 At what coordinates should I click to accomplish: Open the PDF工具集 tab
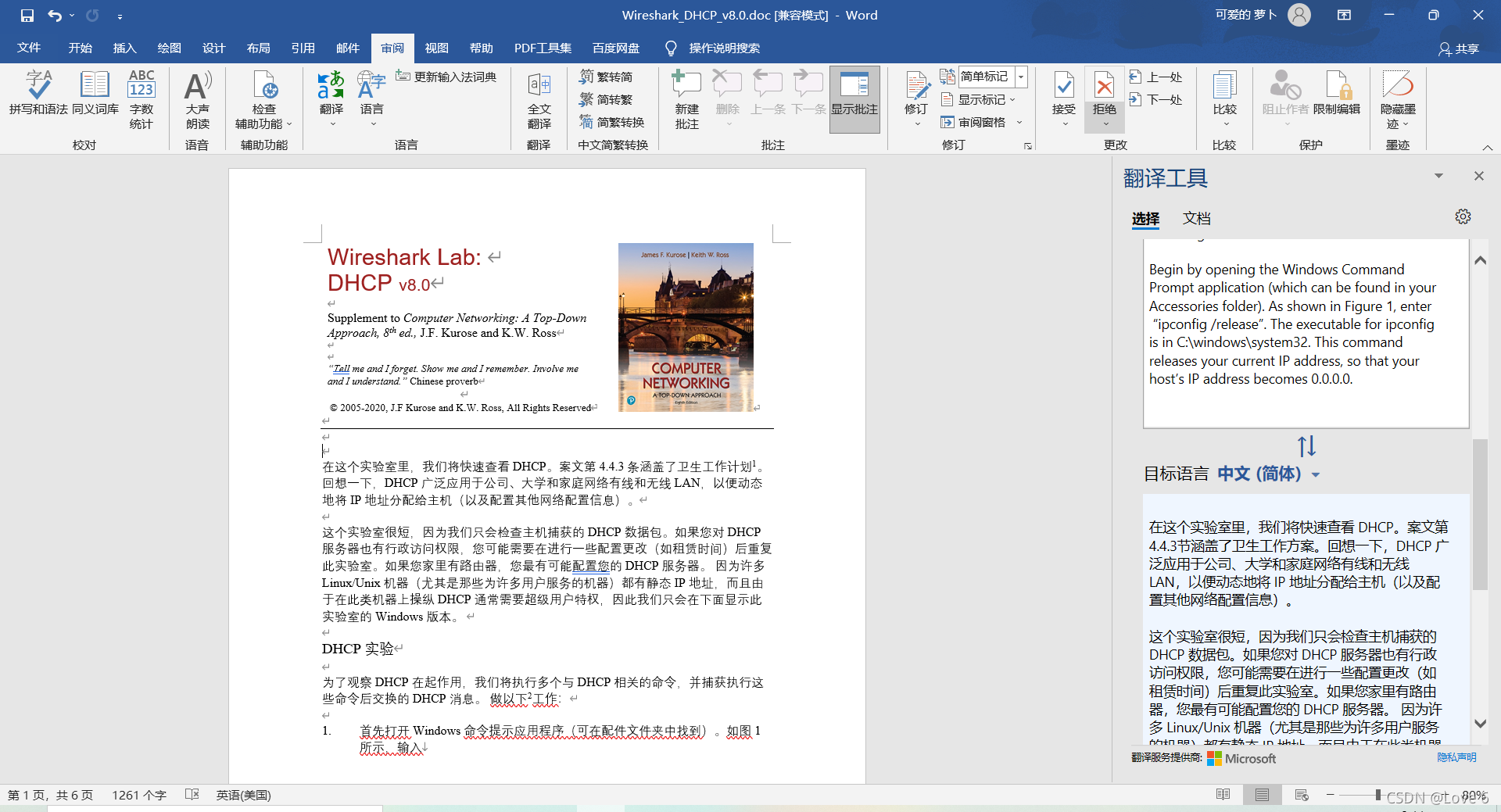(x=543, y=48)
